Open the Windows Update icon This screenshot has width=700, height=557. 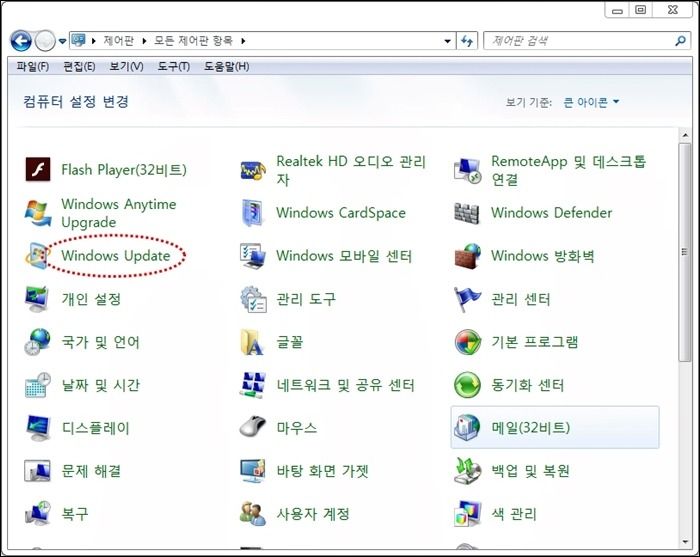[37, 256]
